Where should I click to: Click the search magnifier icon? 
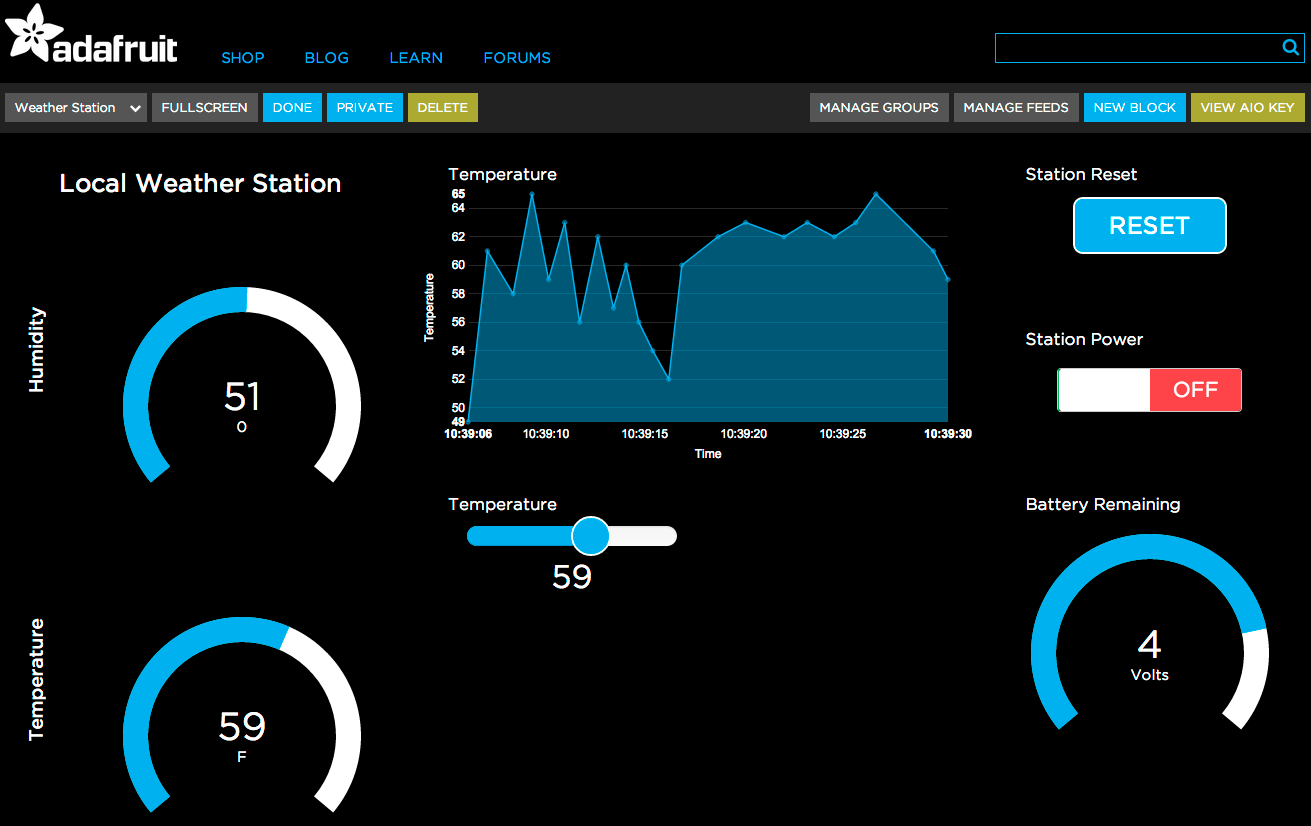[1290, 47]
